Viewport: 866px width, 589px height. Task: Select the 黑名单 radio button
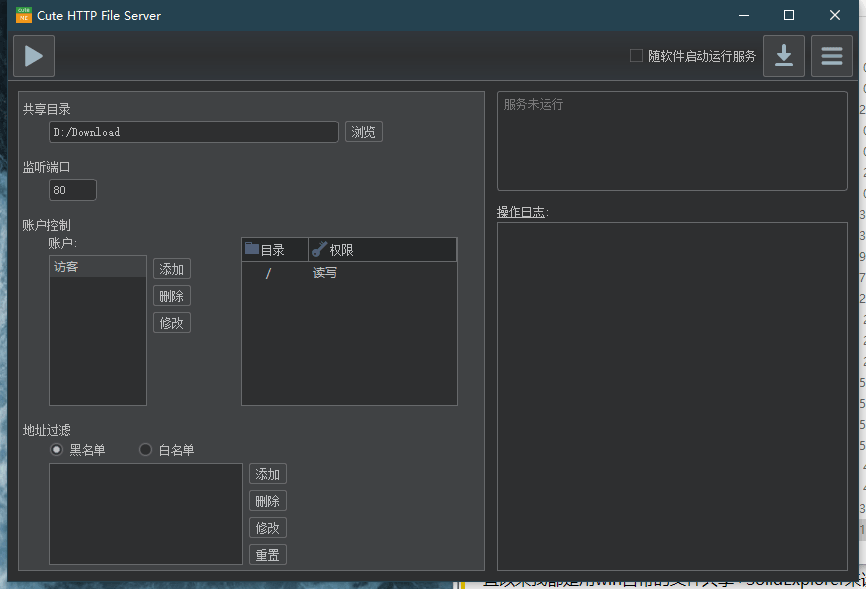point(57,450)
